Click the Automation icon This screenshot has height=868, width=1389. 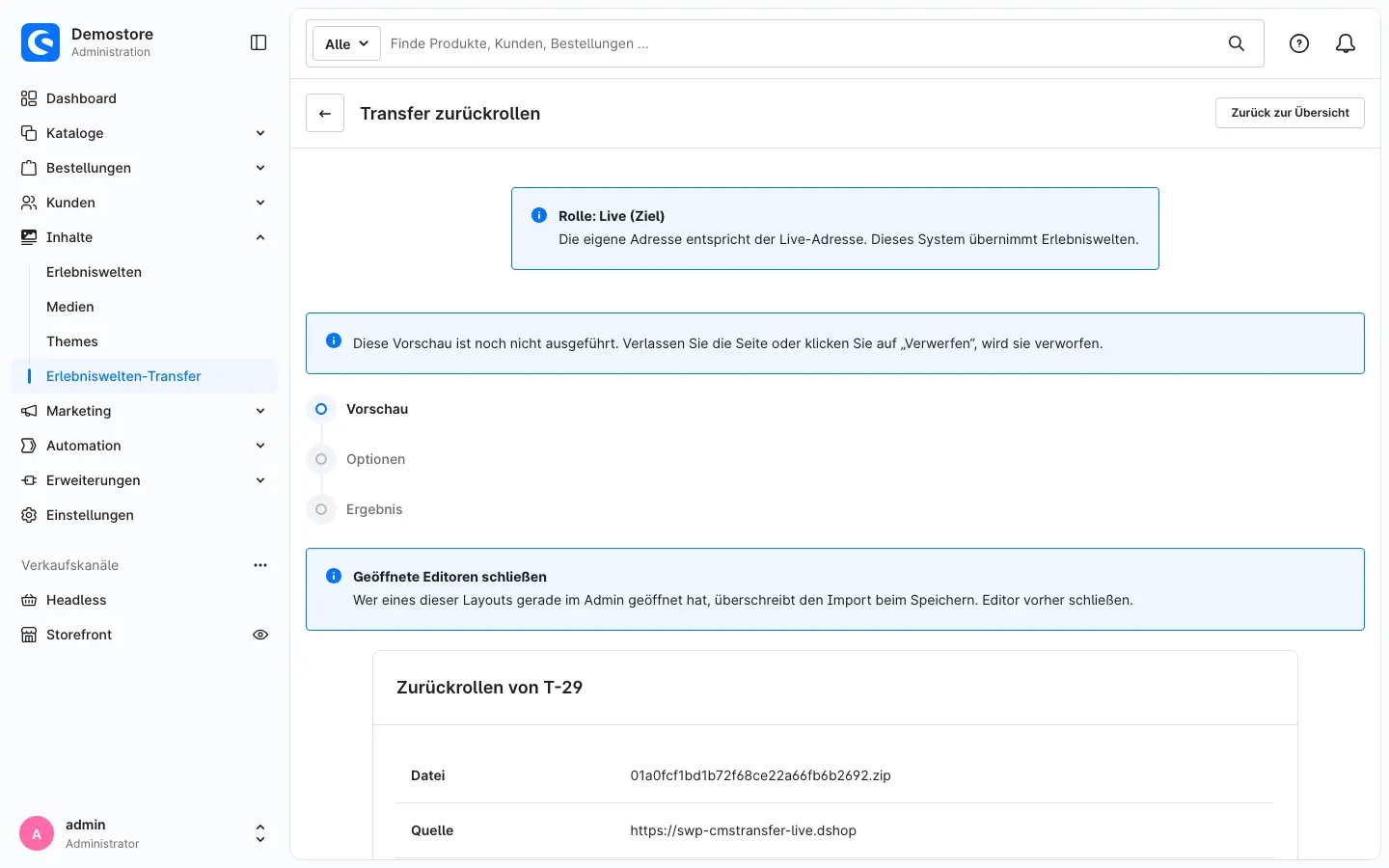[29, 446]
